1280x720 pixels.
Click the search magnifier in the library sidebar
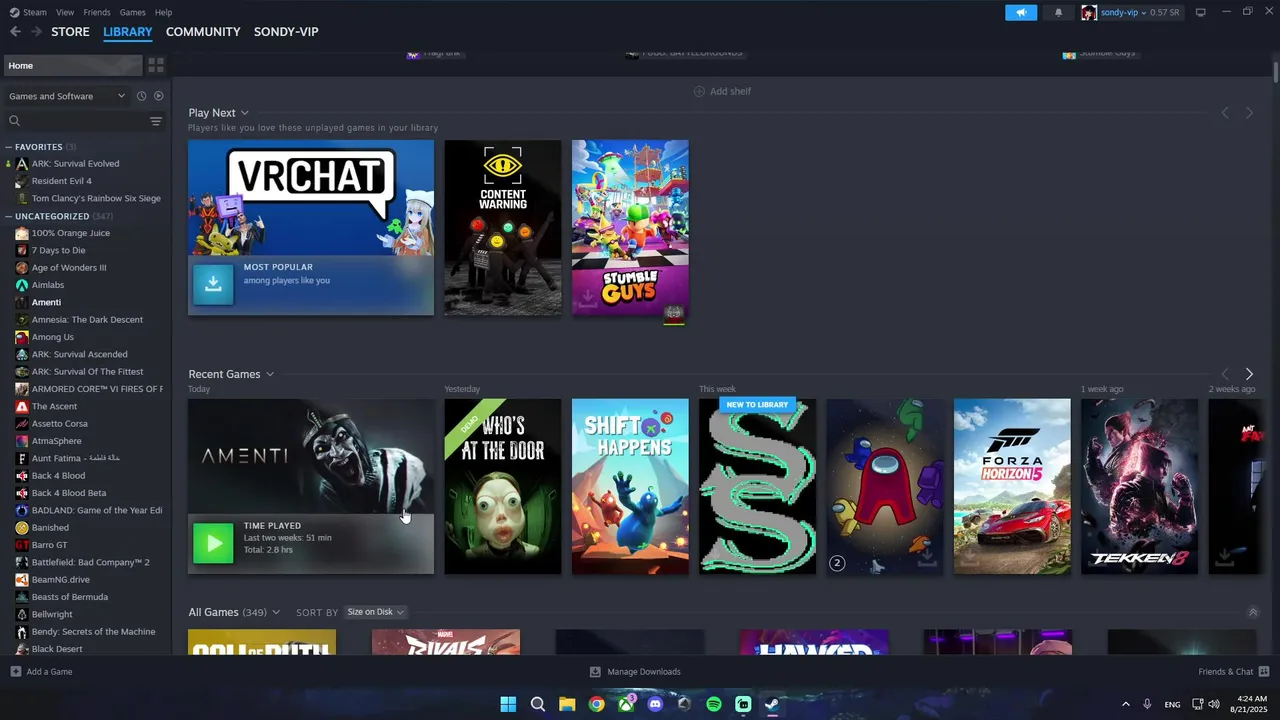tap(14, 121)
